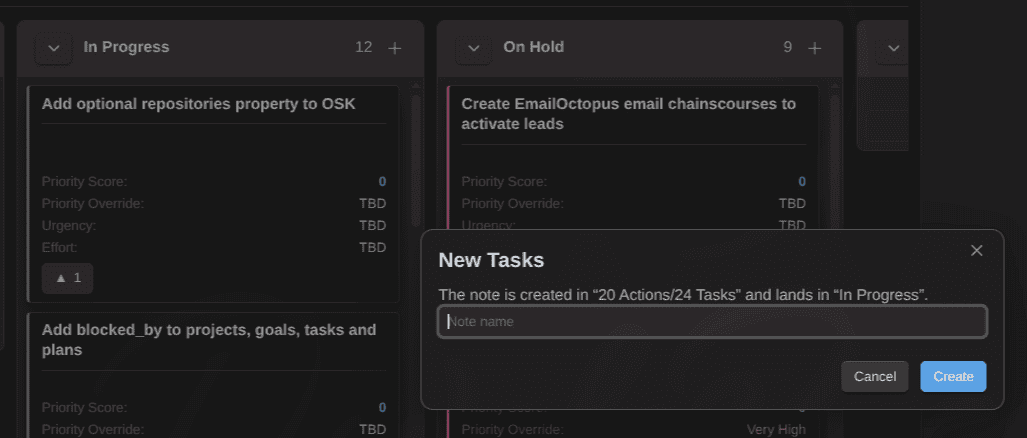Collapse the partially visible rightmost column
Image resolution: width=1027 pixels, height=438 pixels.
tap(893, 48)
